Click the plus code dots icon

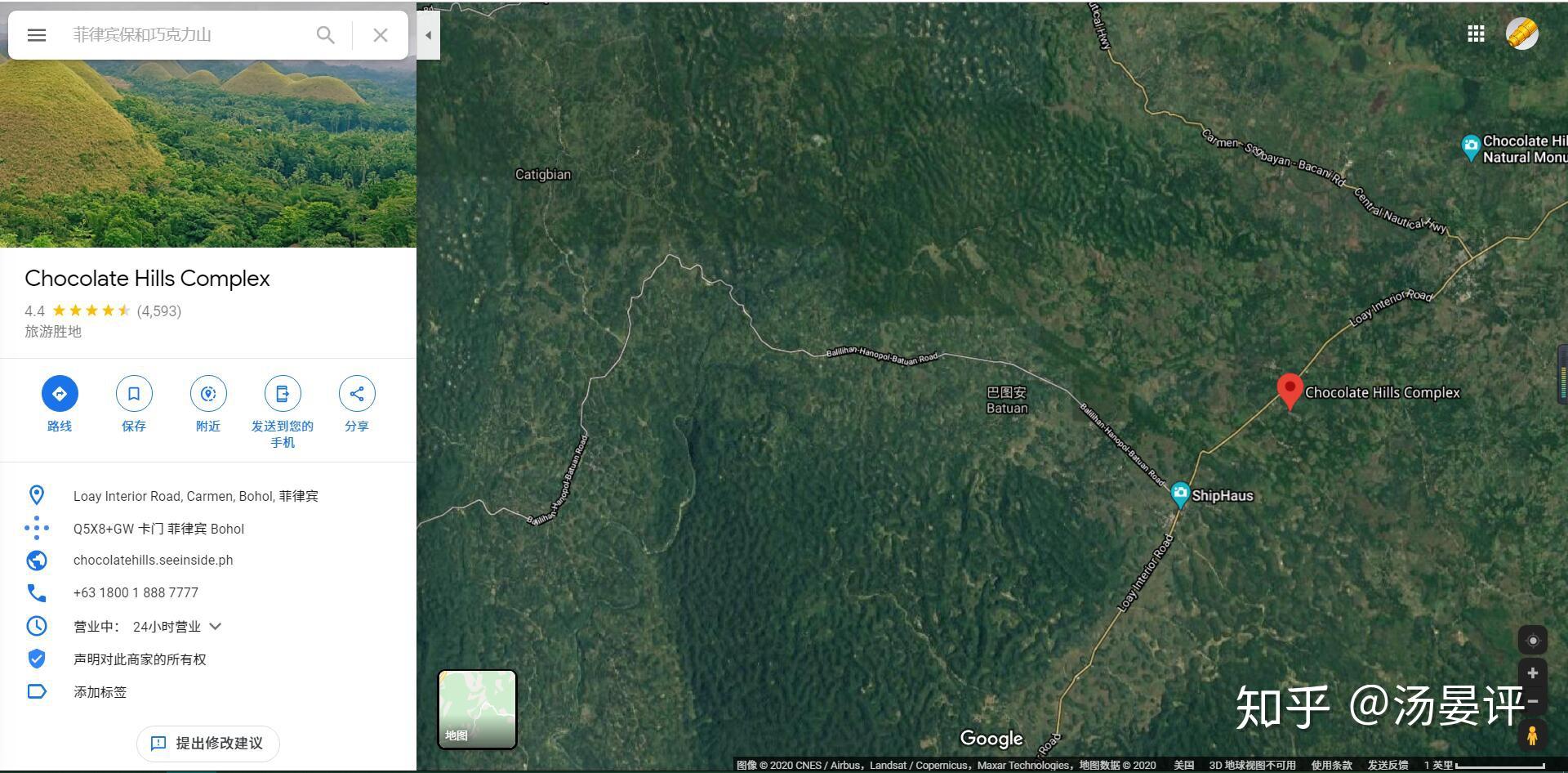[37, 528]
